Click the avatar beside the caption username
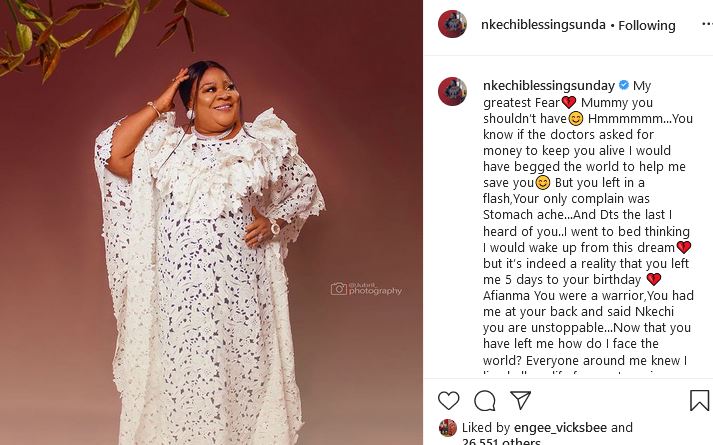 pyautogui.click(x=452, y=91)
